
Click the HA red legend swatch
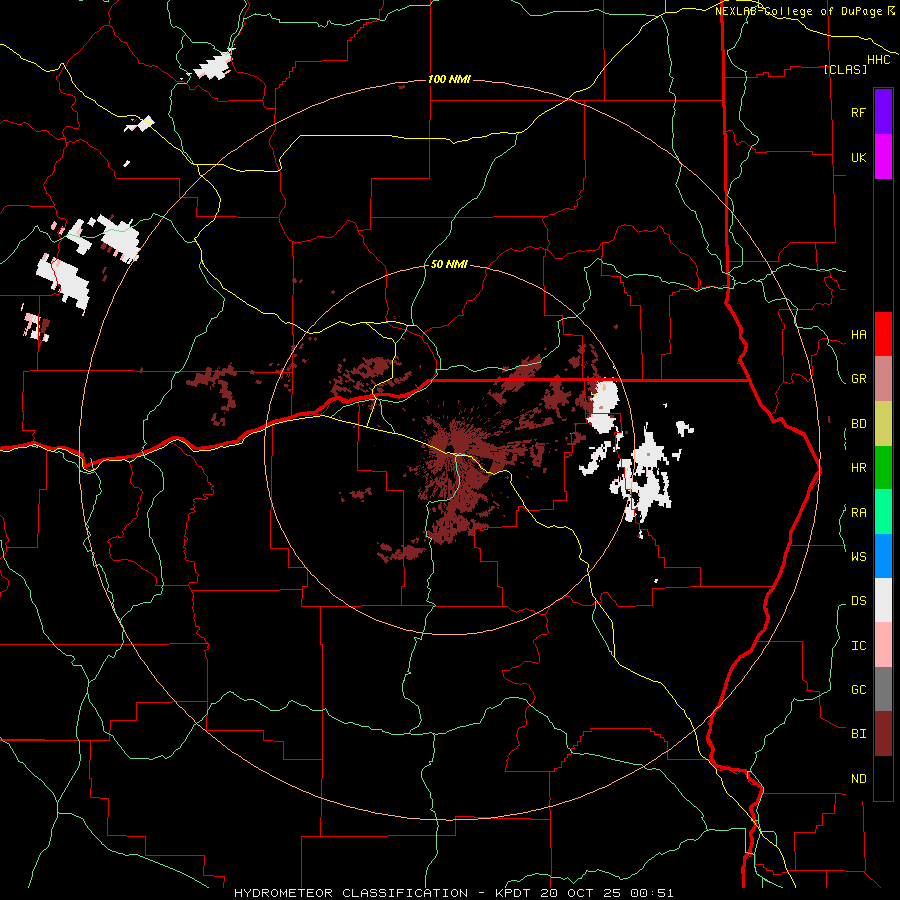tap(883, 334)
